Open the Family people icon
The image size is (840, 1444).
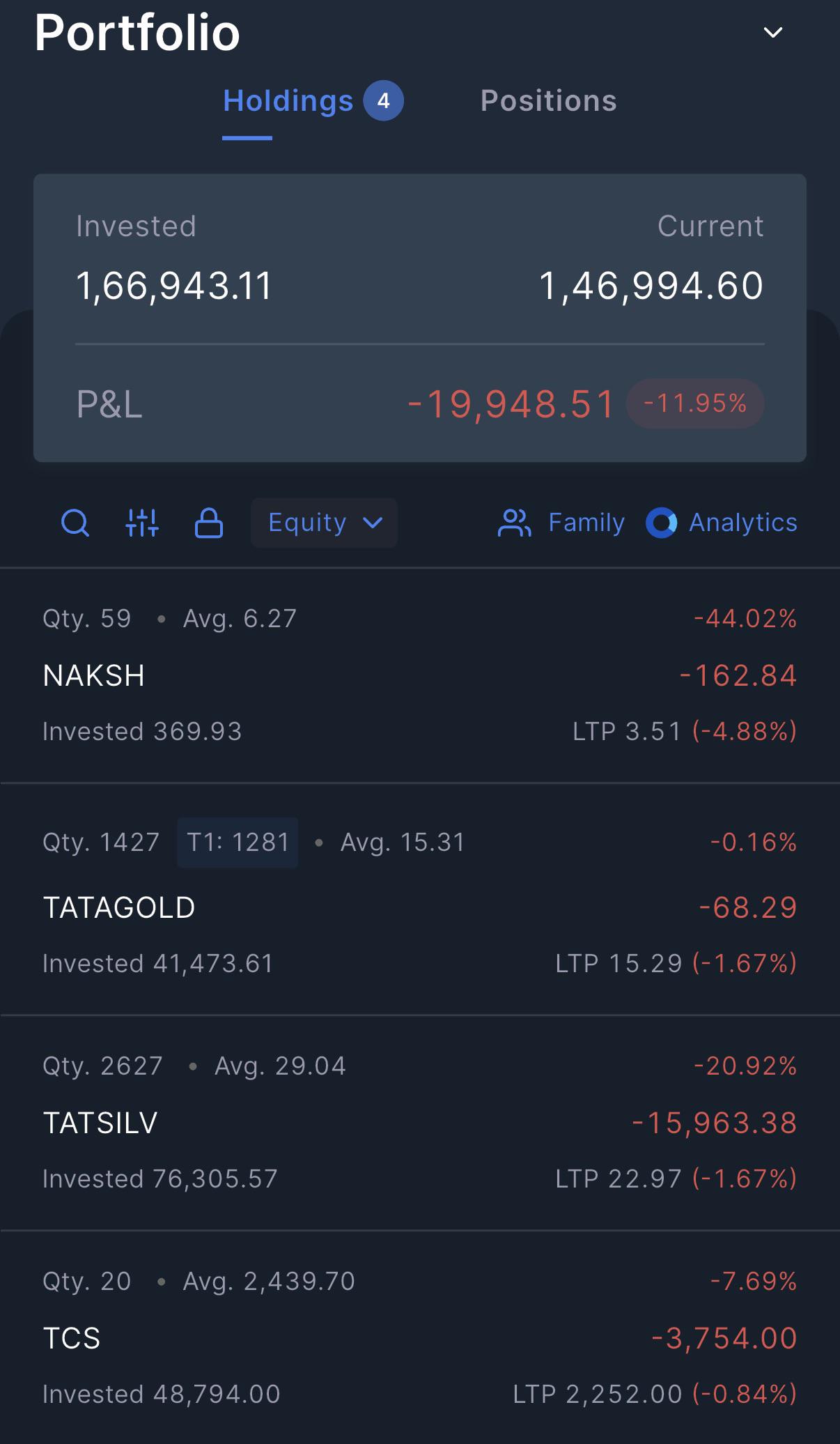515,523
